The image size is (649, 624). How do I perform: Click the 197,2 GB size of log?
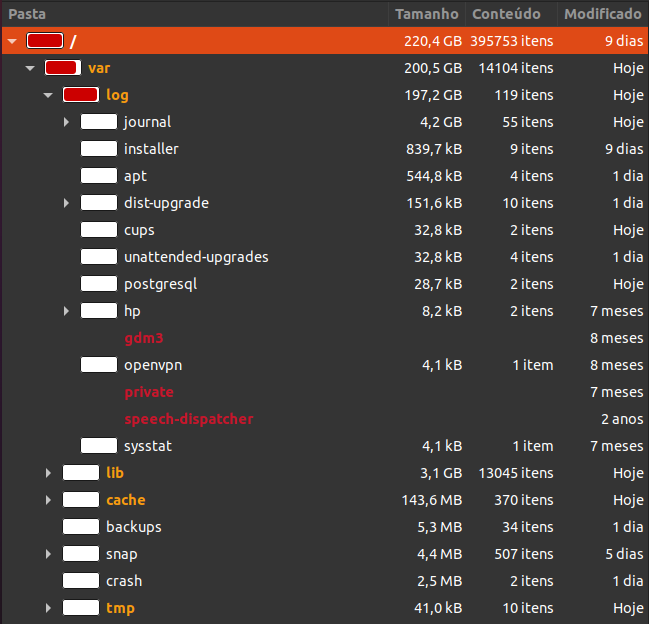[433, 95]
